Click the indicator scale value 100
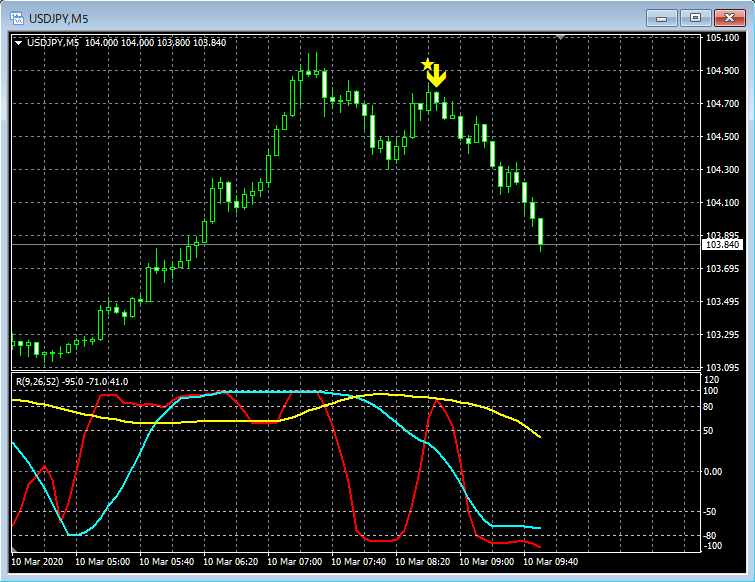 (711, 391)
